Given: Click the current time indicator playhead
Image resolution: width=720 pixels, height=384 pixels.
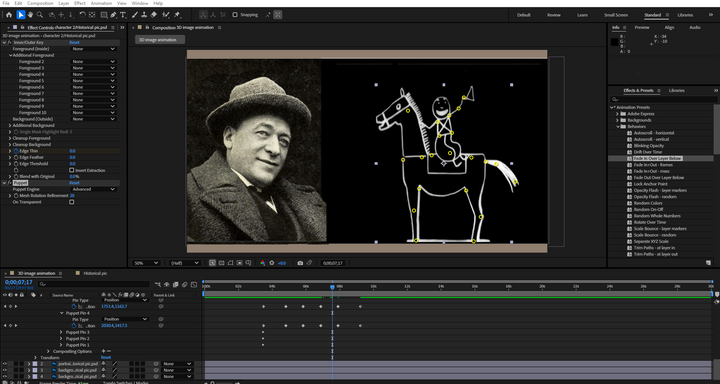Looking at the screenshot, I should 332,287.
